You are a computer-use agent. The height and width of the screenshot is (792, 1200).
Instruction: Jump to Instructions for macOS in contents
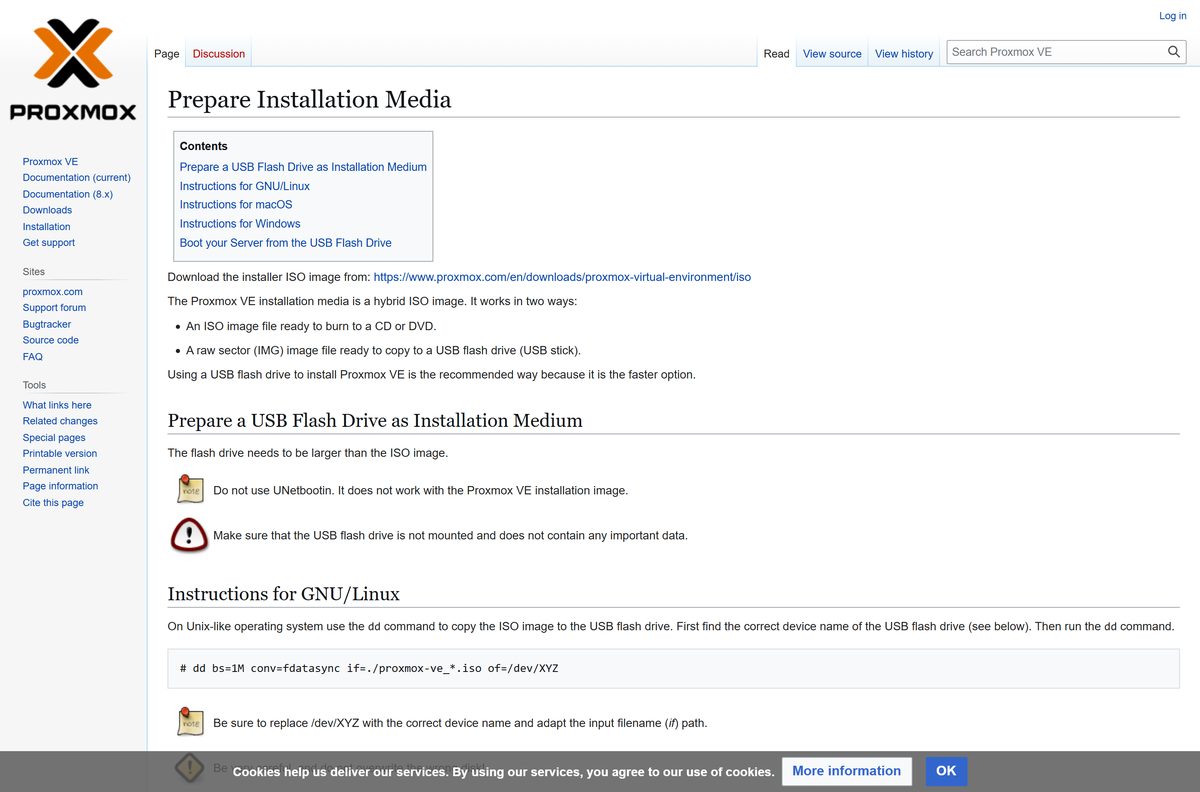[x=236, y=205]
